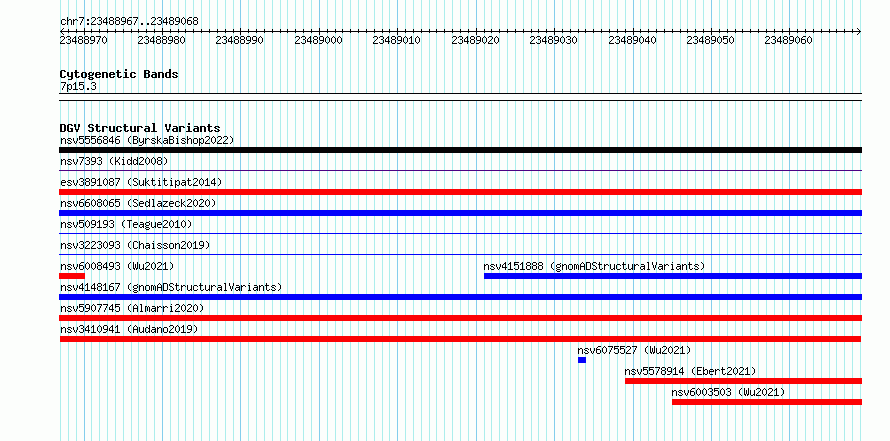Click ruler position 23488970
Image resolution: width=890 pixels, height=441 pixels.
pos(83,40)
